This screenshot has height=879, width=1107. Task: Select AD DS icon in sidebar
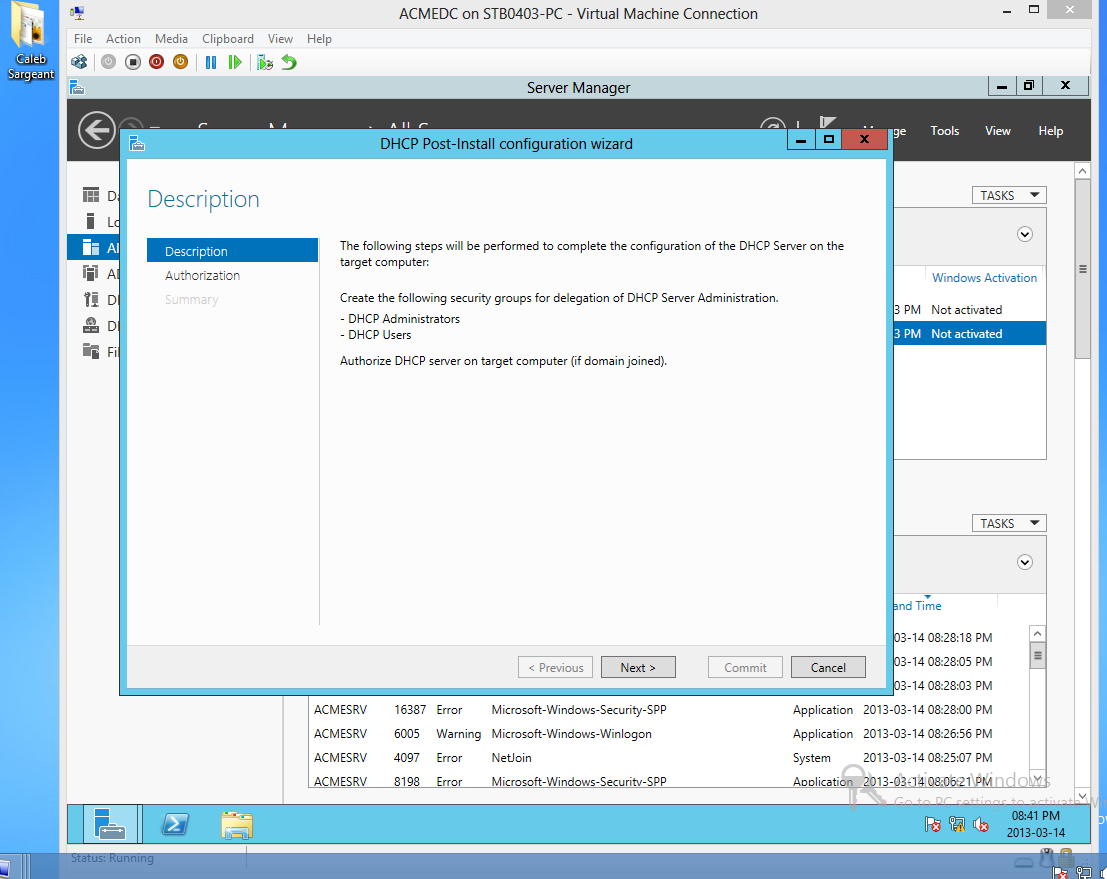(91, 273)
